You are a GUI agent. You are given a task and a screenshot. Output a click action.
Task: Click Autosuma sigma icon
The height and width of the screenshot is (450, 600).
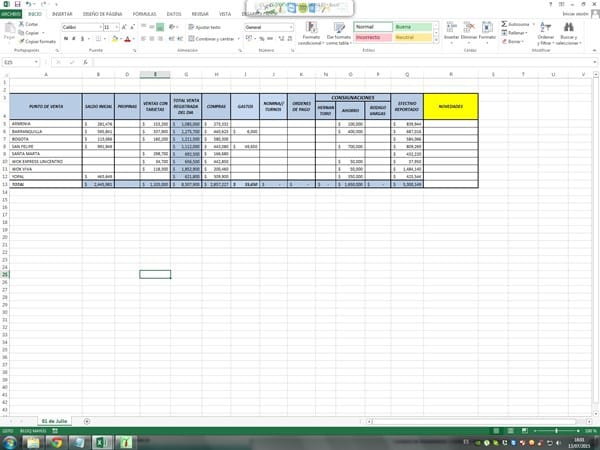[x=504, y=24]
